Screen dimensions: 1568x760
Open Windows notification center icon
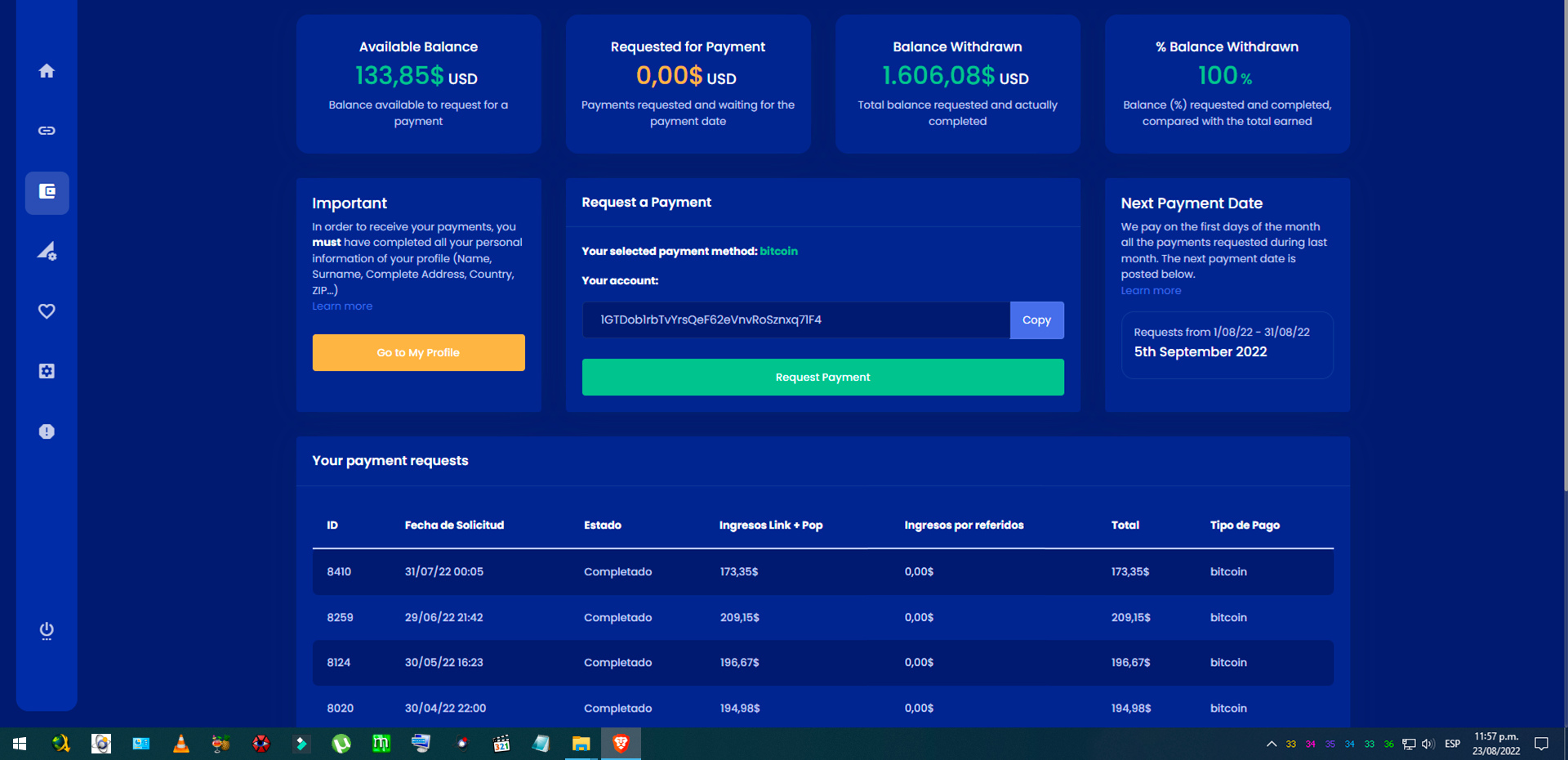[x=1541, y=744]
